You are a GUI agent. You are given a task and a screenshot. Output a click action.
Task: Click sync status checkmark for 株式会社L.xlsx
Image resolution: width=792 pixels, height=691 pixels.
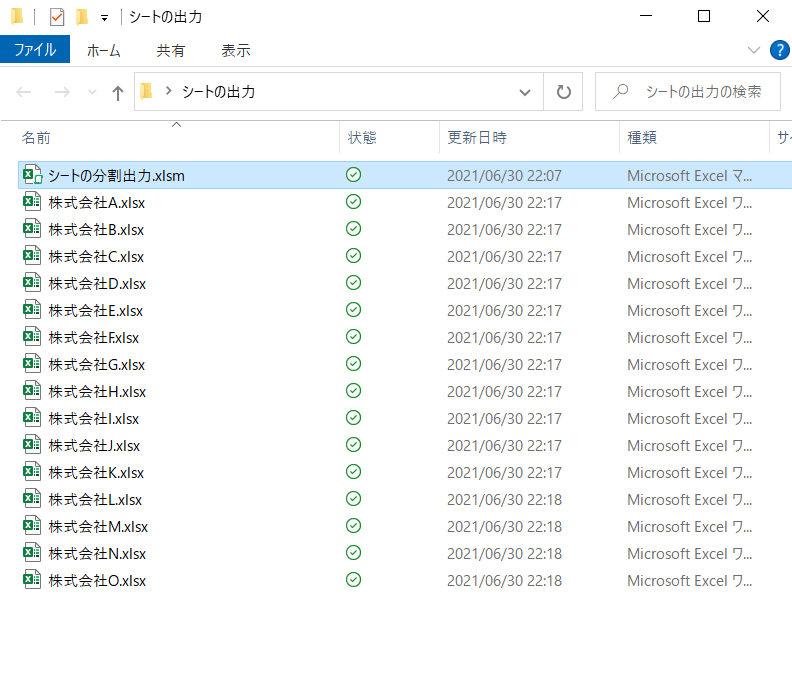tap(354, 499)
